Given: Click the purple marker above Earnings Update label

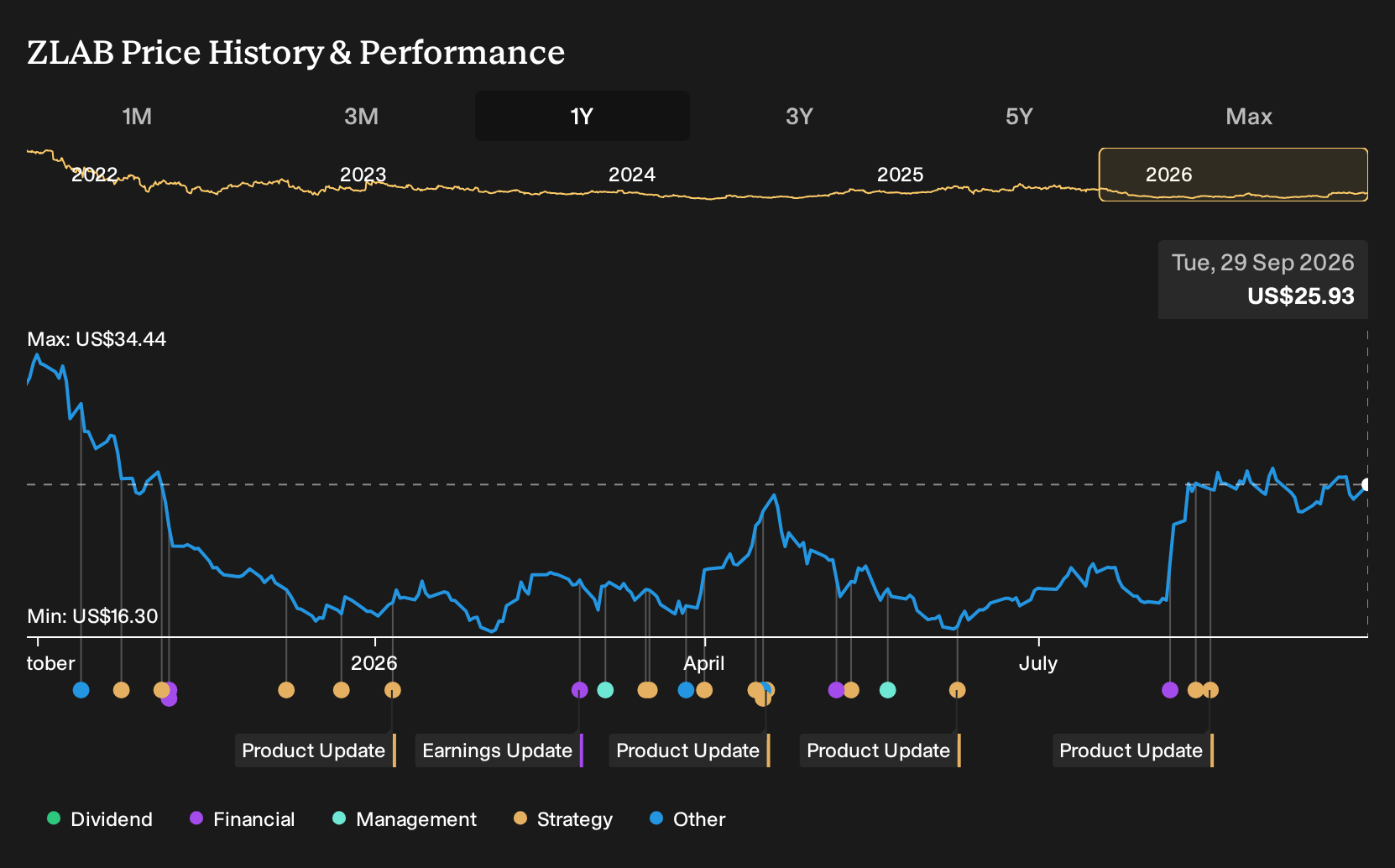Looking at the screenshot, I should pyautogui.click(x=579, y=690).
